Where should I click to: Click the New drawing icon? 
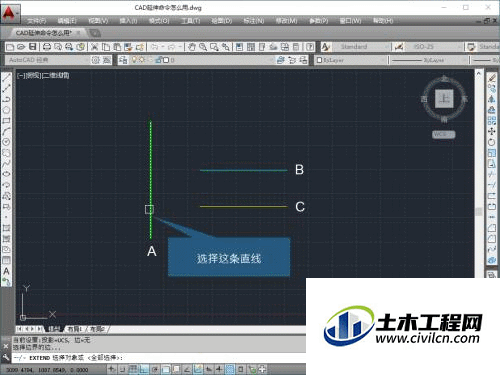10,47
